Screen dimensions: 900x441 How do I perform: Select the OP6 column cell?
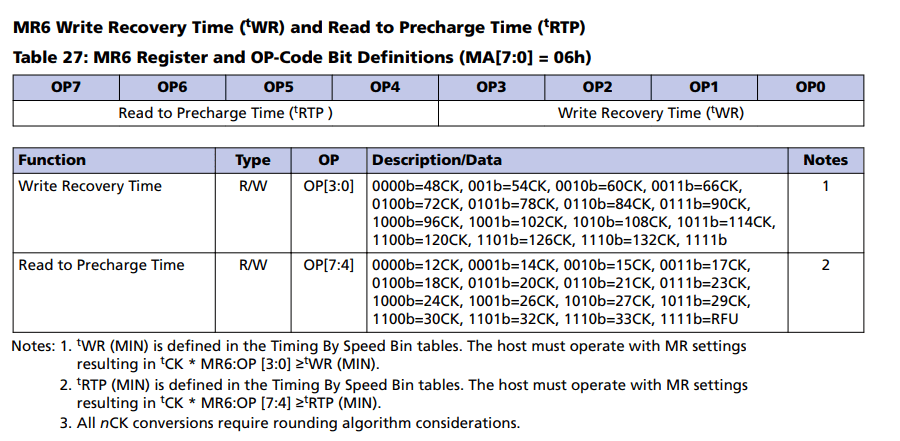pyautogui.click(x=172, y=88)
